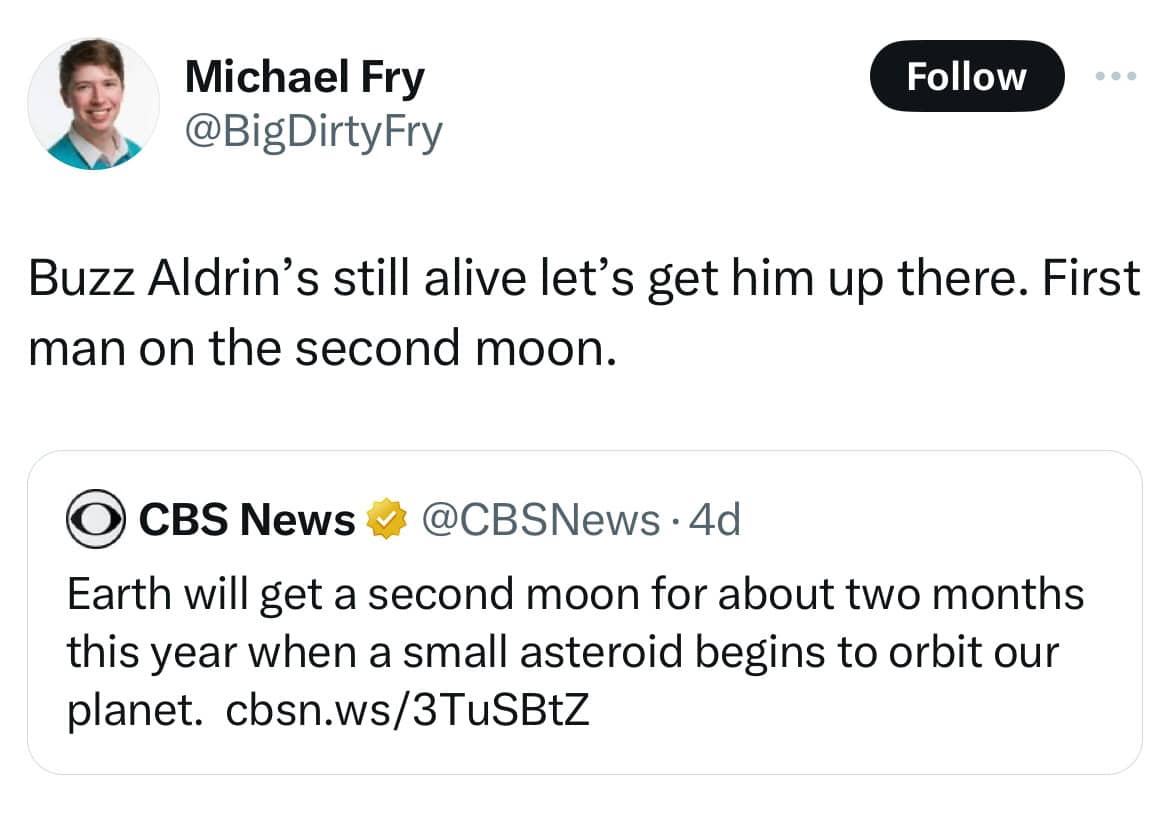
Task: Open the three-dot more options menu
Action: (x=1116, y=76)
